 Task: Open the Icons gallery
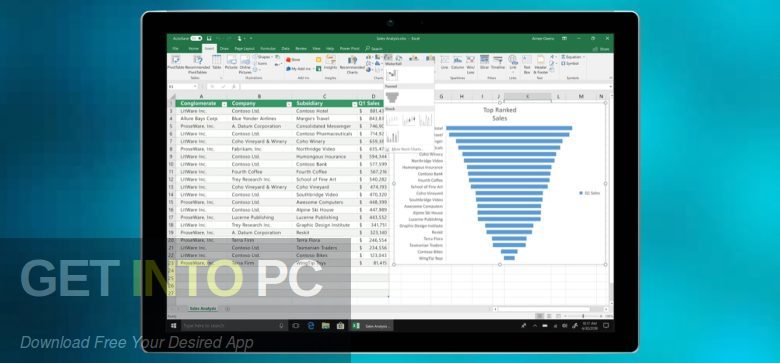click(x=261, y=64)
